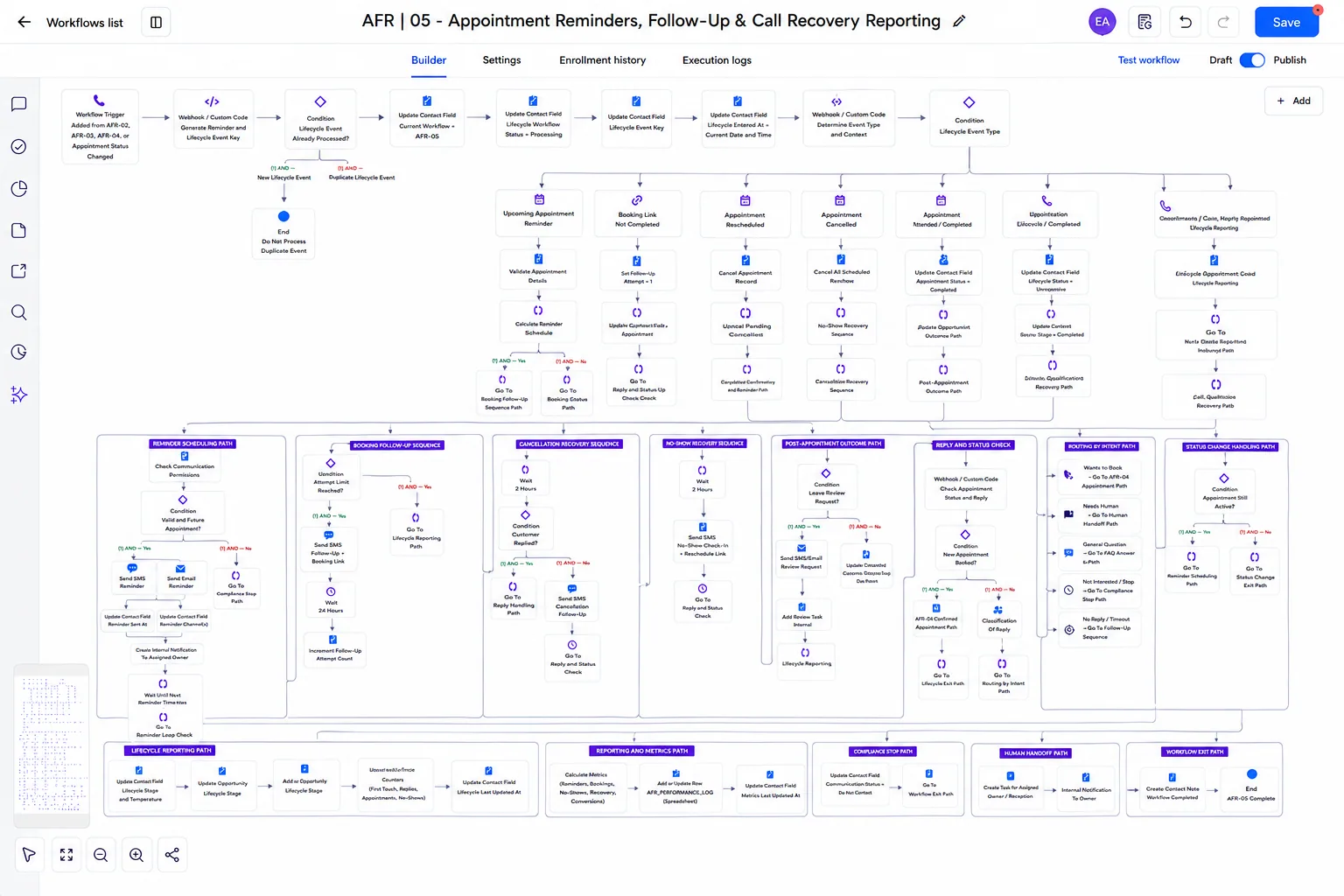Select Send SMS Reminder node
This screenshot has height=896, width=1344.
click(x=132, y=577)
